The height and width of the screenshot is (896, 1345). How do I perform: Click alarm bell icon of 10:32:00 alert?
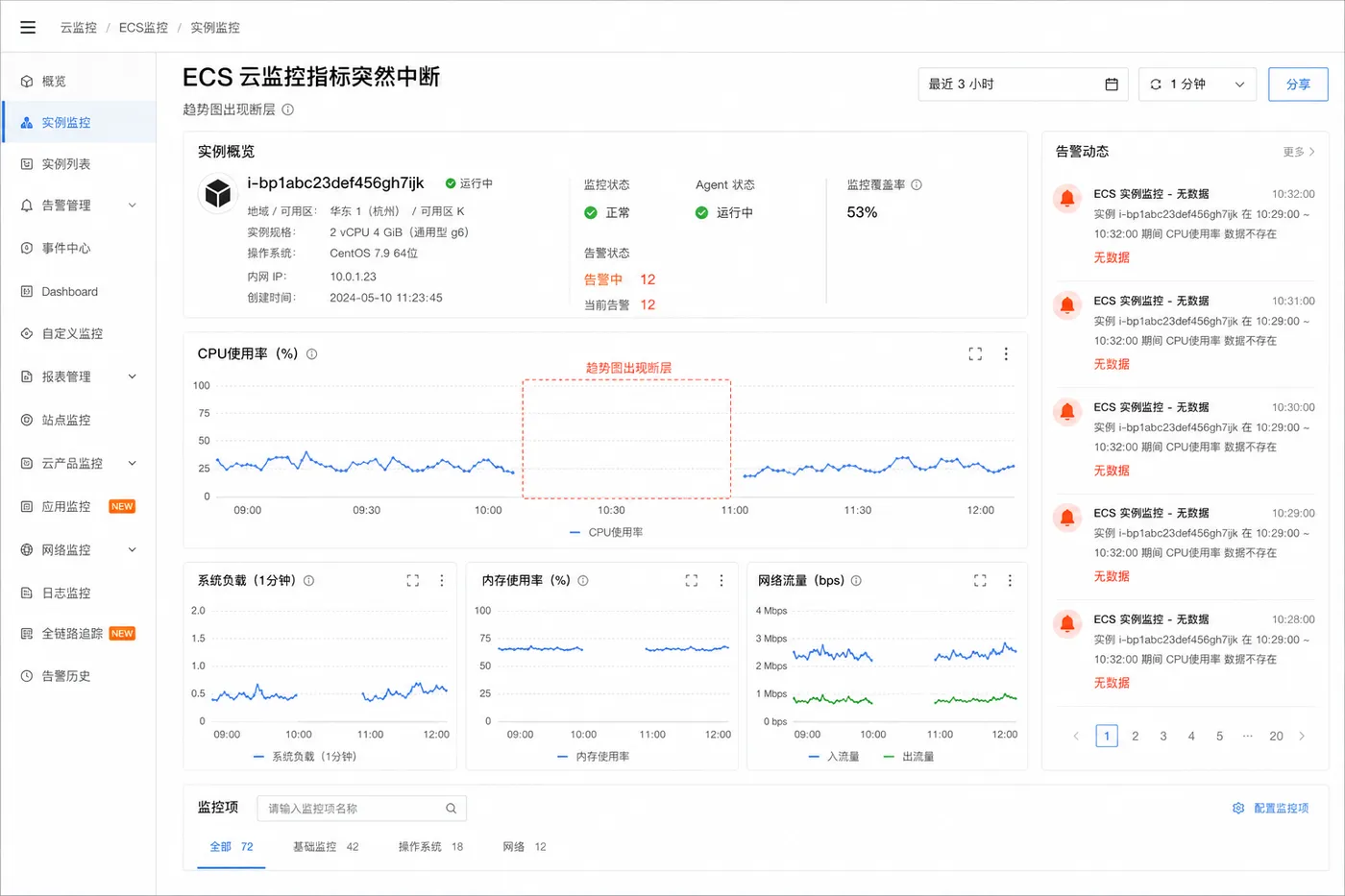click(1066, 198)
